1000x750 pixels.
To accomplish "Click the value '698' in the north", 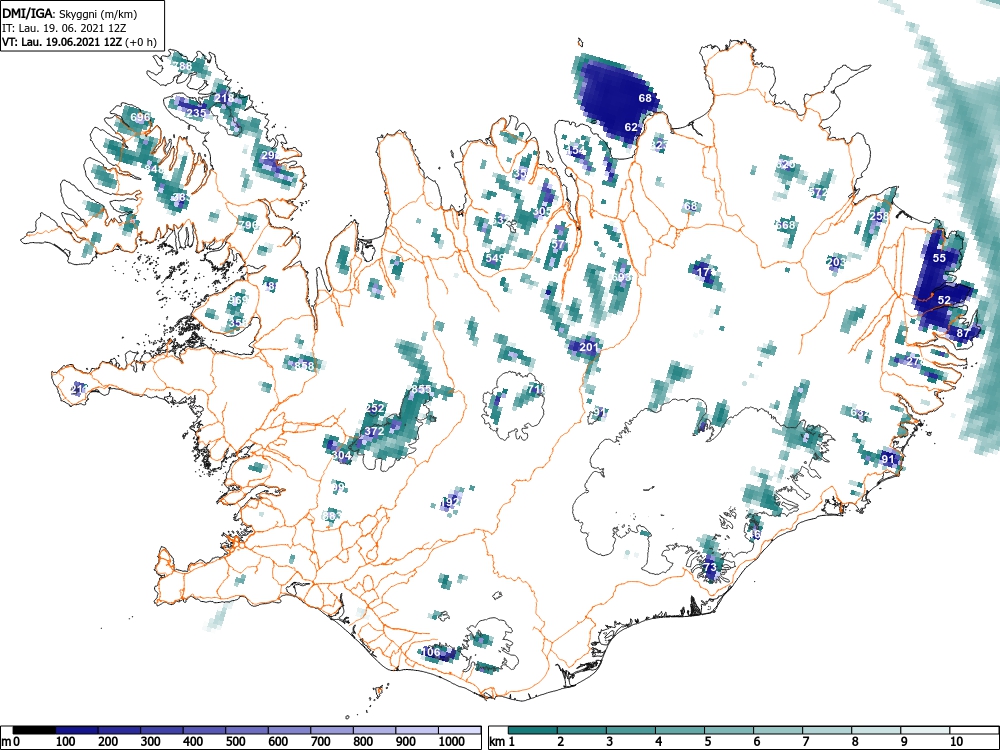I will pos(621,277).
